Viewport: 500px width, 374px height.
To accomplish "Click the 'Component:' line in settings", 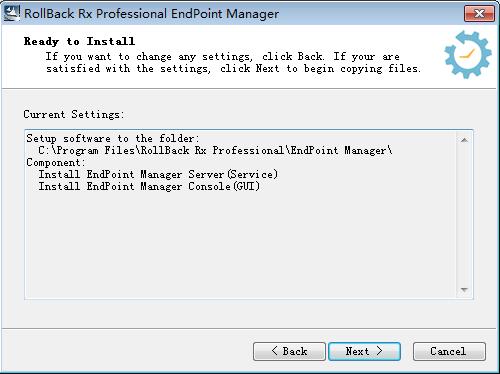I will (56, 162).
